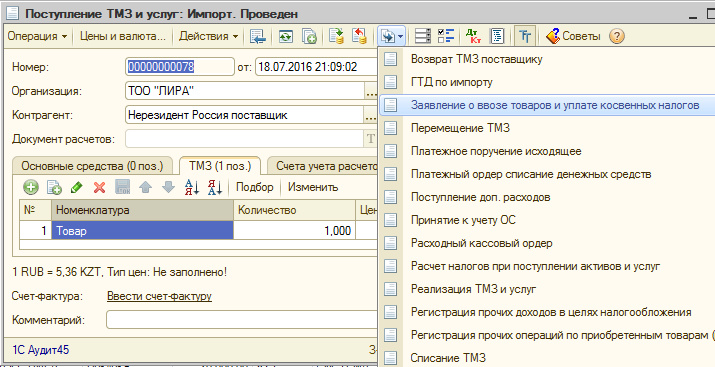Choose Поступление доп. расходов menu item

coord(547,197)
